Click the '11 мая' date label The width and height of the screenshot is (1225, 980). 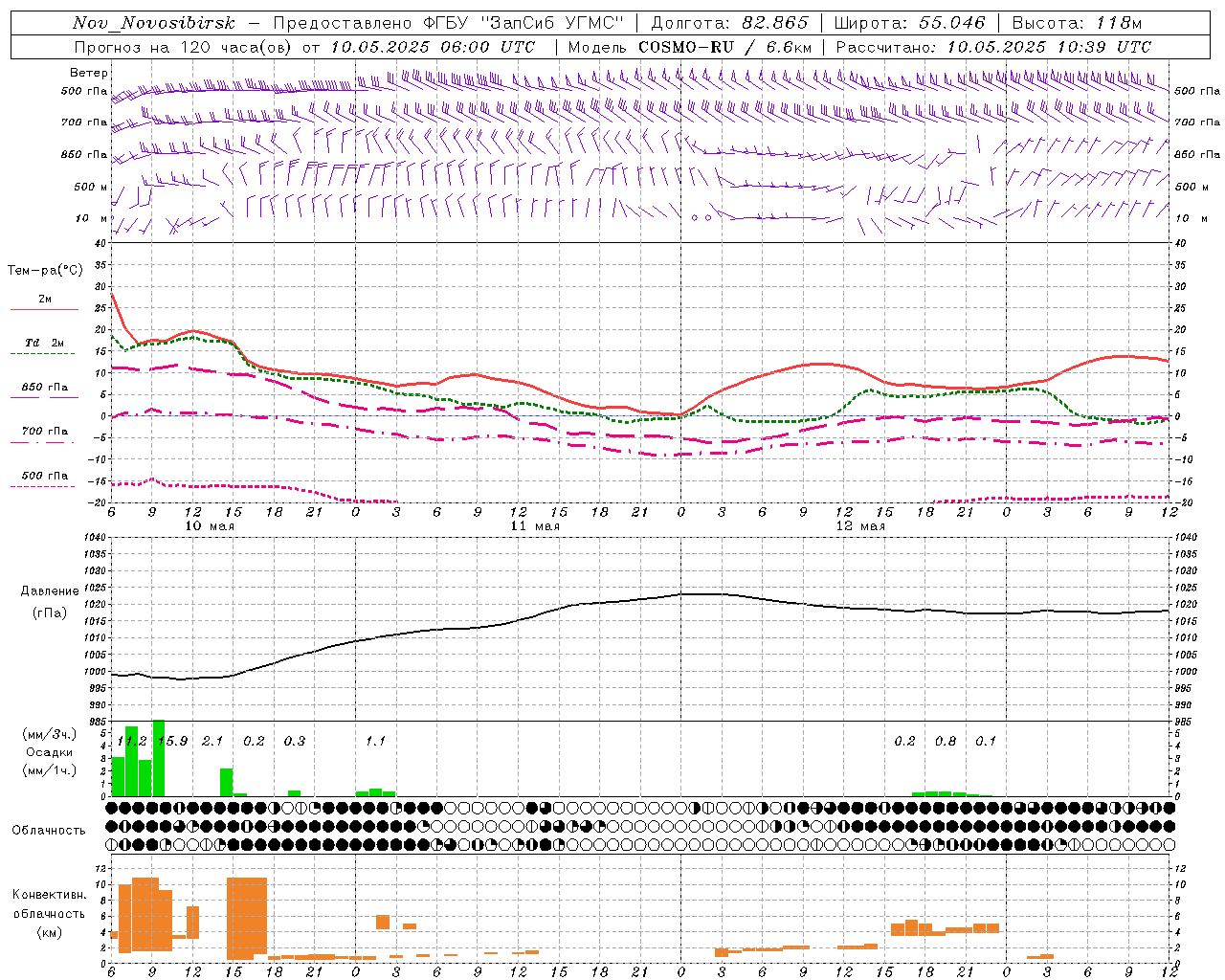click(x=535, y=526)
